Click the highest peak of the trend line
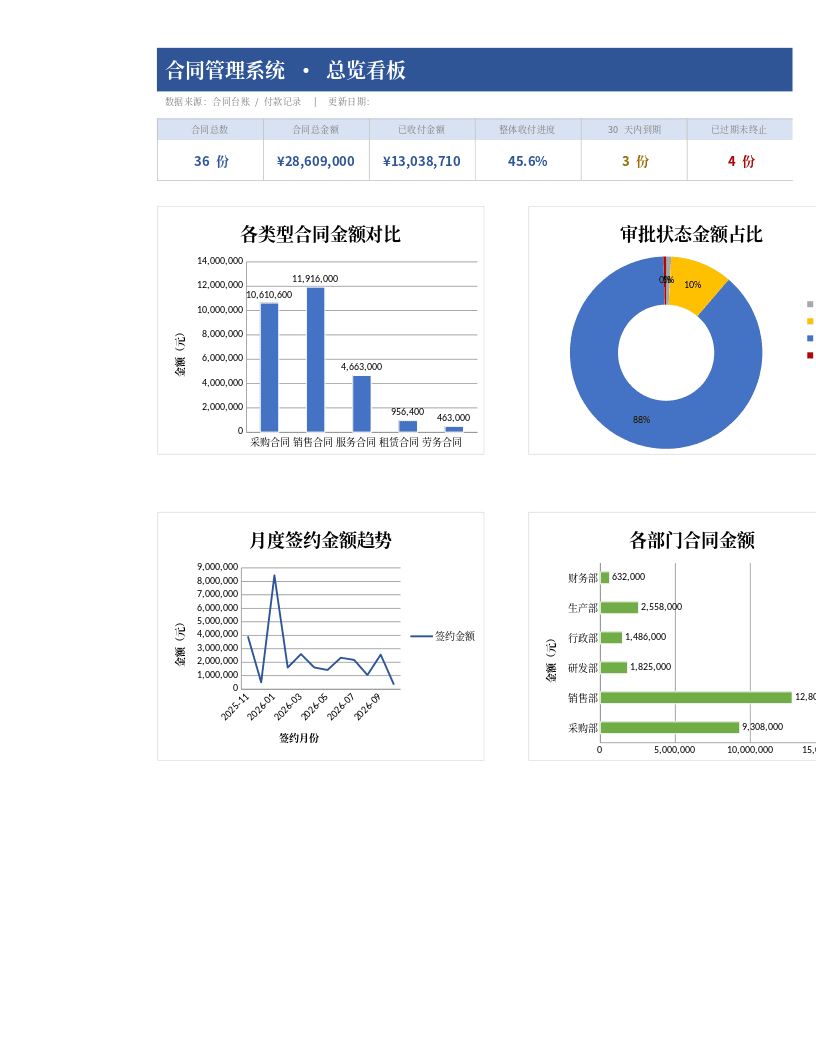Screen dimensions: 816x1056 coord(274,576)
